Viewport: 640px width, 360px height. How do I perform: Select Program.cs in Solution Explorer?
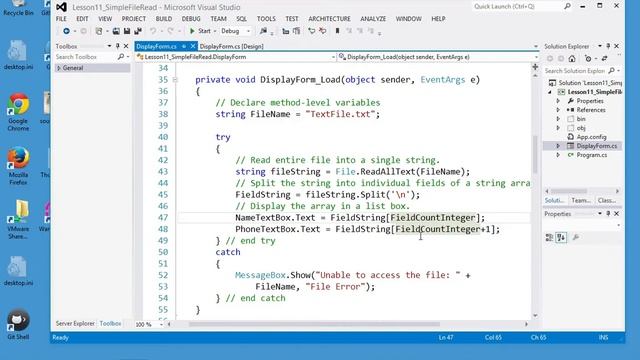coord(591,155)
